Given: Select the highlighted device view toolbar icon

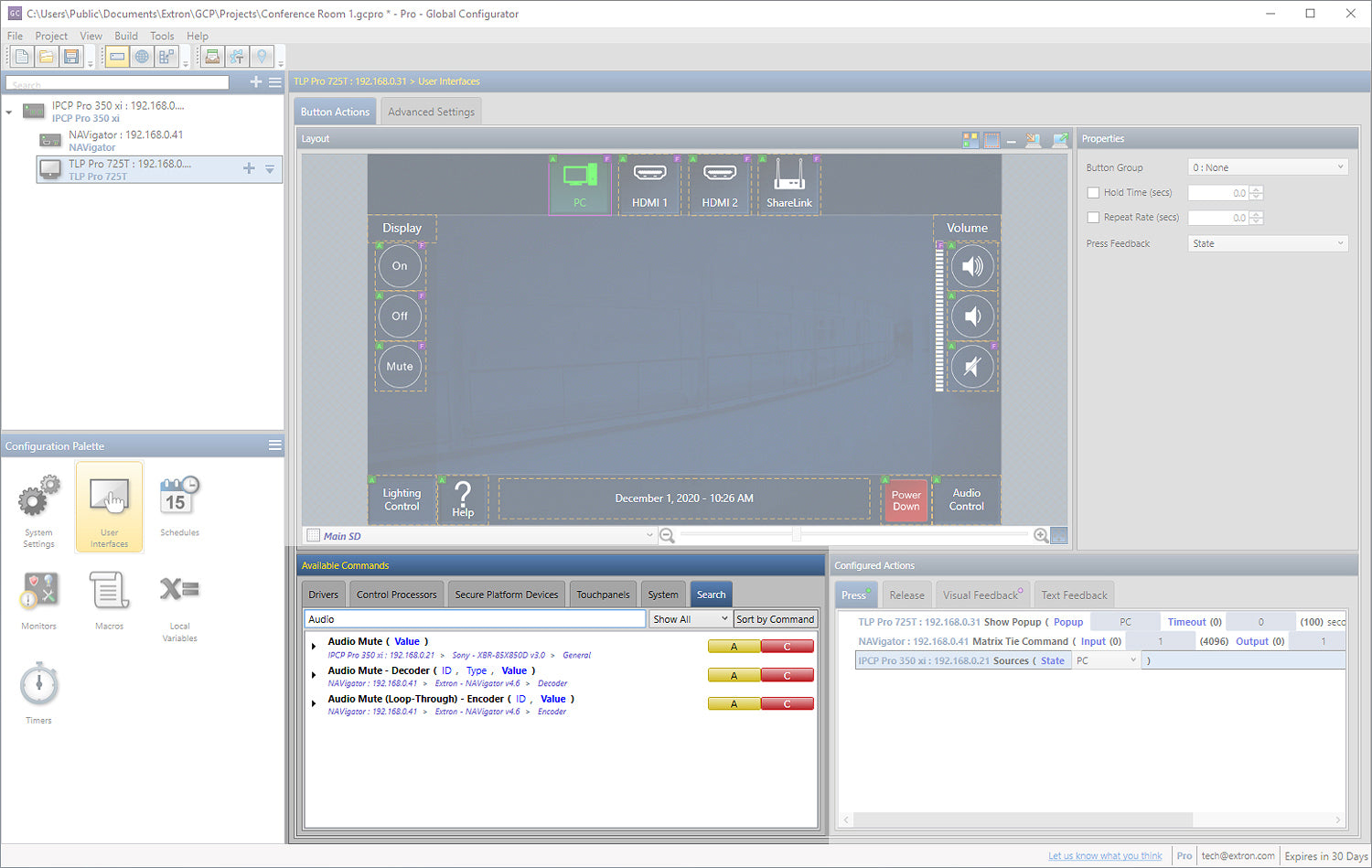Looking at the screenshot, I should click(117, 57).
